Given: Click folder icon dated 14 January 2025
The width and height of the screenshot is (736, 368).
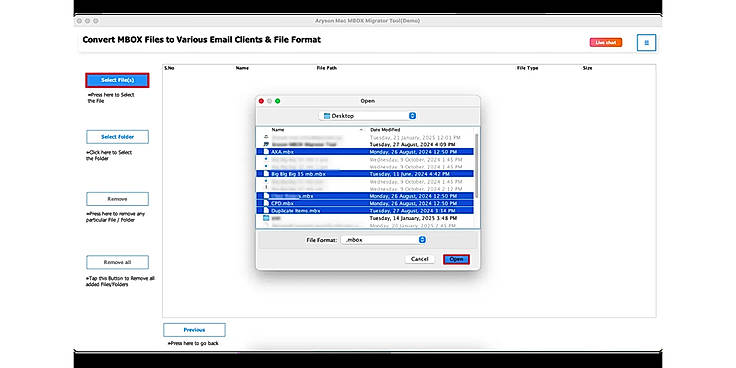Looking at the screenshot, I should 266,218.
